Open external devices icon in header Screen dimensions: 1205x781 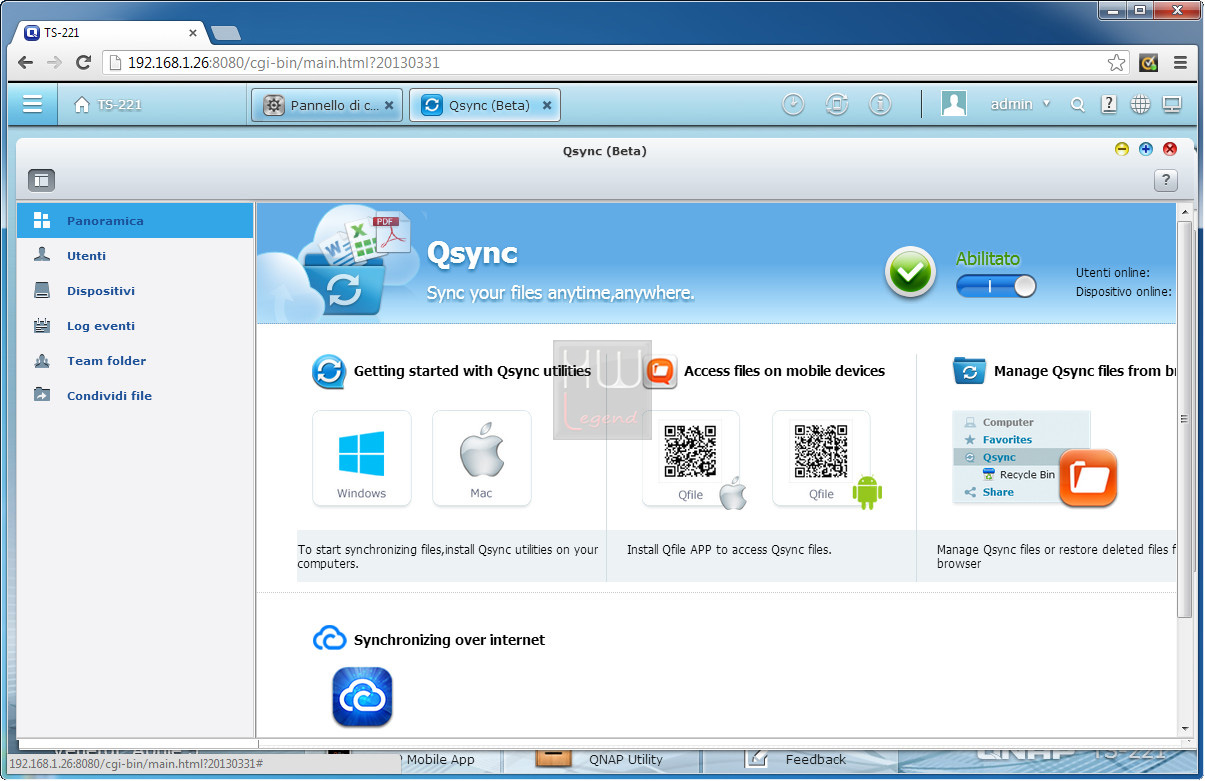point(837,104)
